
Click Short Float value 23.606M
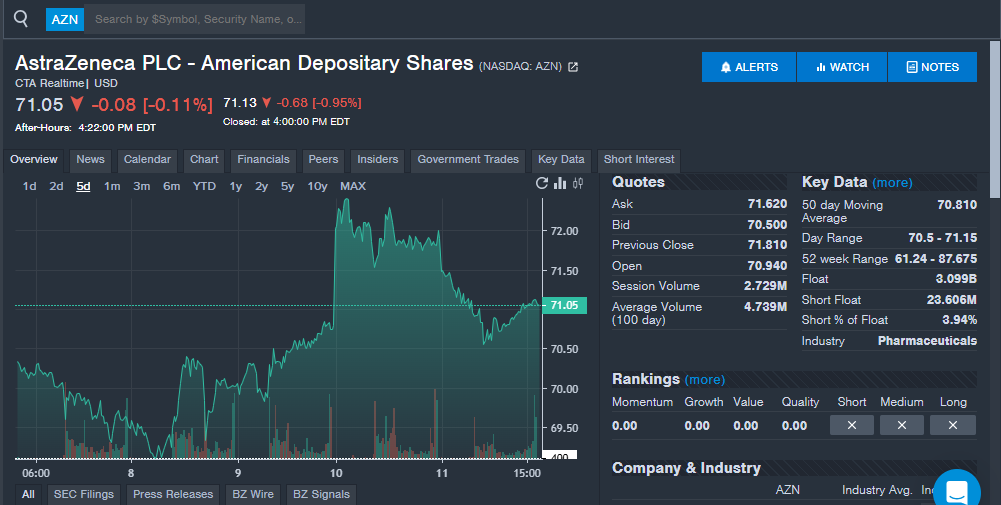(x=952, y=300)
